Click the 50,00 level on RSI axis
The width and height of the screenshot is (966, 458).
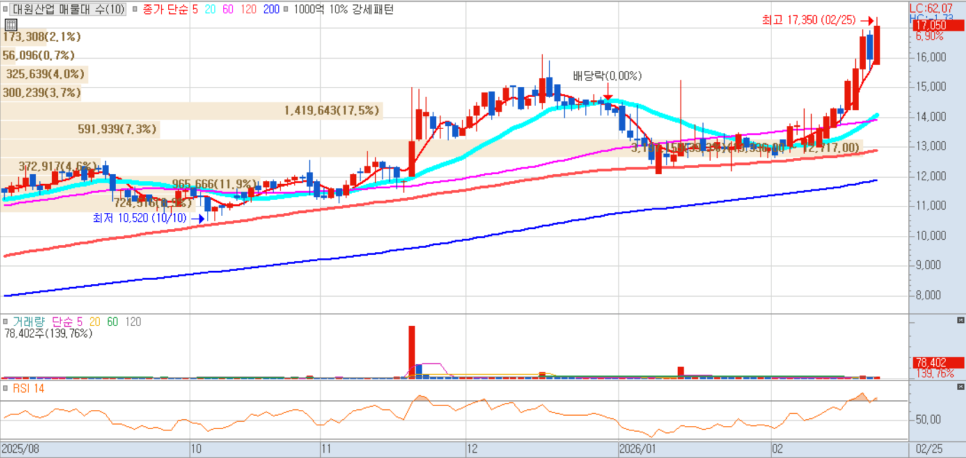point(928,419)
